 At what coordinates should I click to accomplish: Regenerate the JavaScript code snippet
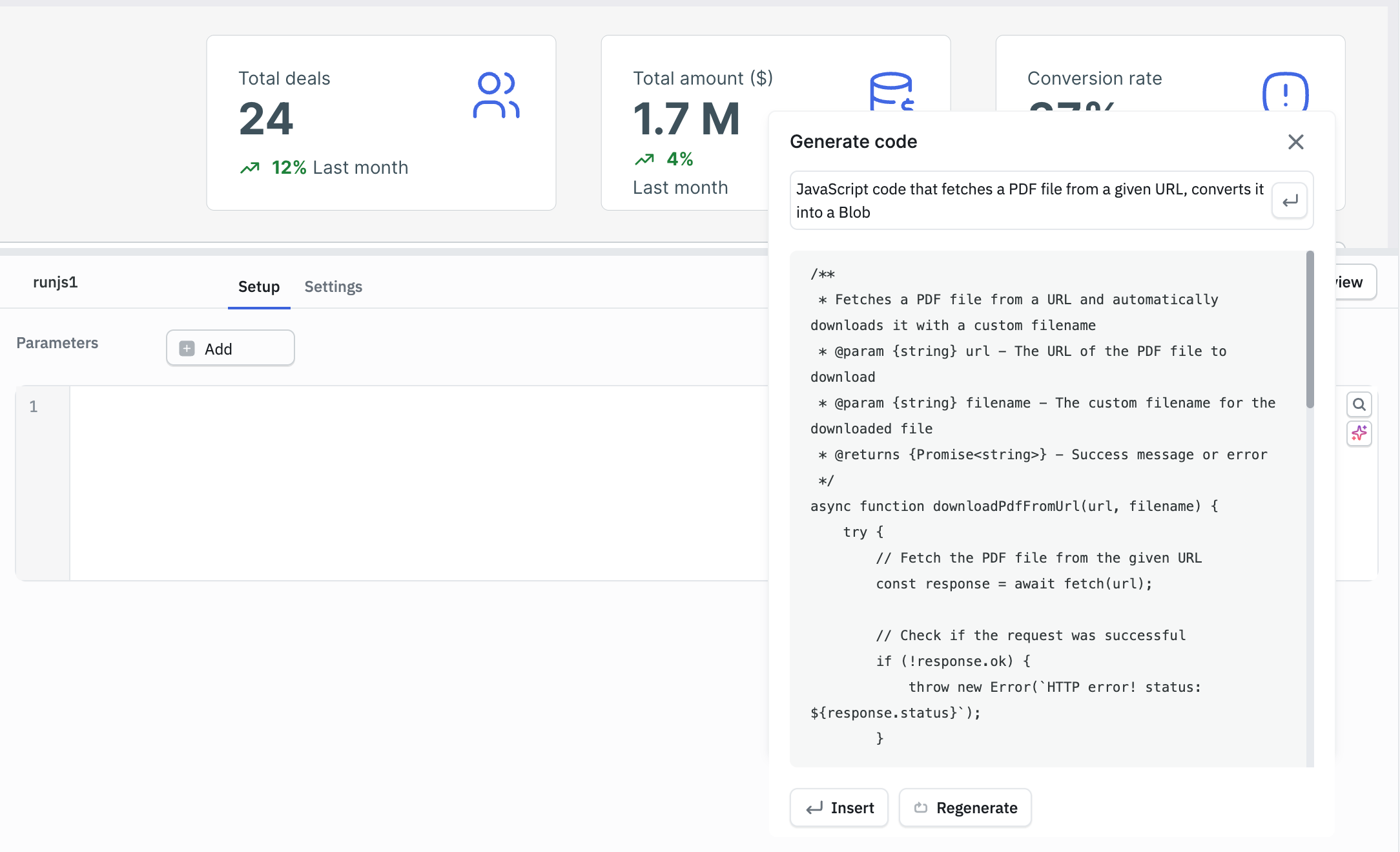click(965, 807)
